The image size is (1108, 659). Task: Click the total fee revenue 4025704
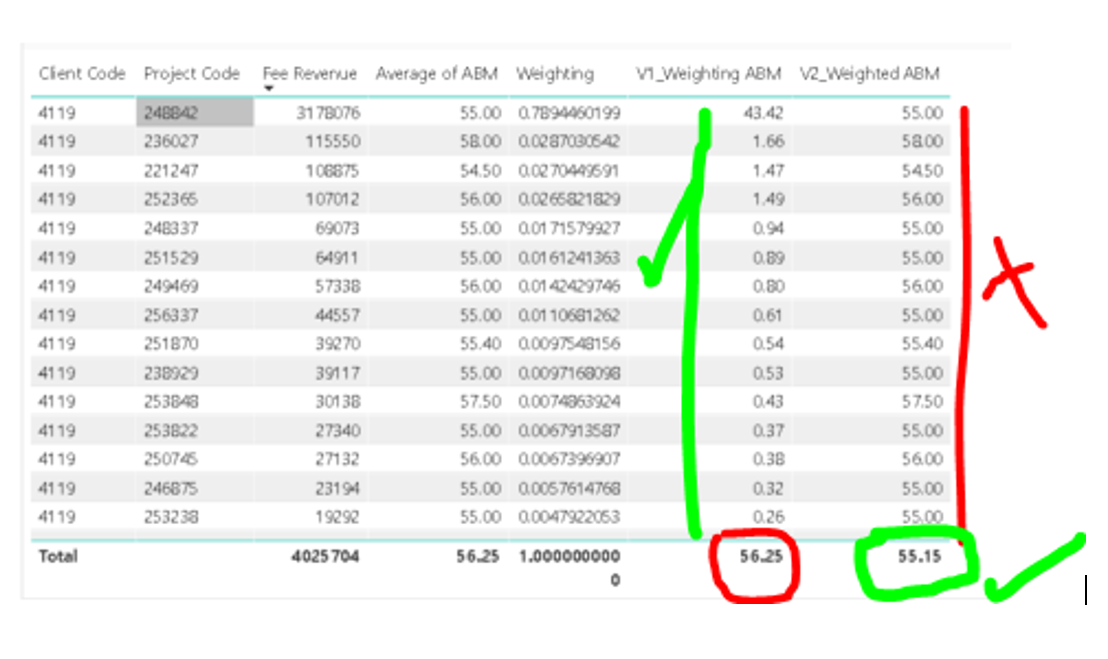click(325, 557)
